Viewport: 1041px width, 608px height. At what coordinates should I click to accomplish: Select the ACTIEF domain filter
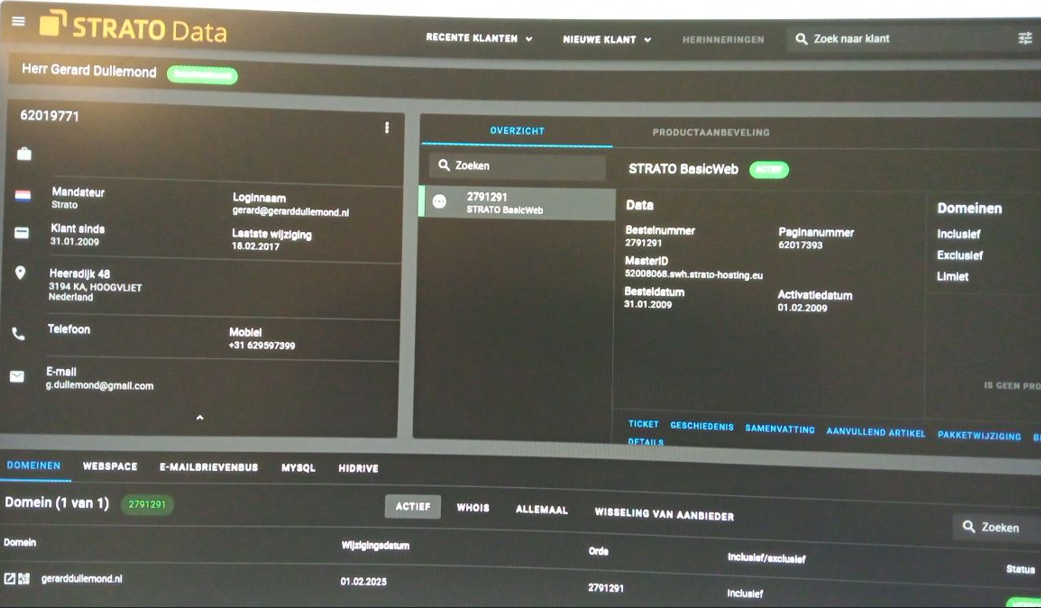412,507
